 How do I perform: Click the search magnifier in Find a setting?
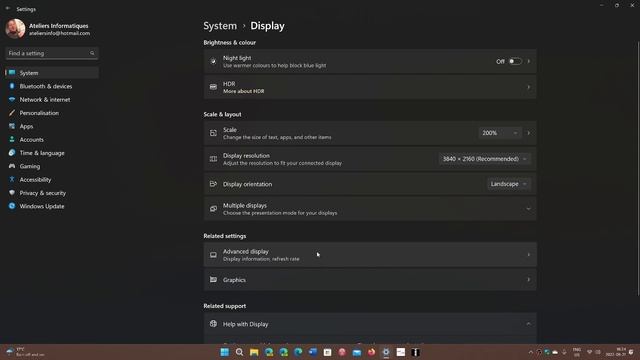coord(92,53)
